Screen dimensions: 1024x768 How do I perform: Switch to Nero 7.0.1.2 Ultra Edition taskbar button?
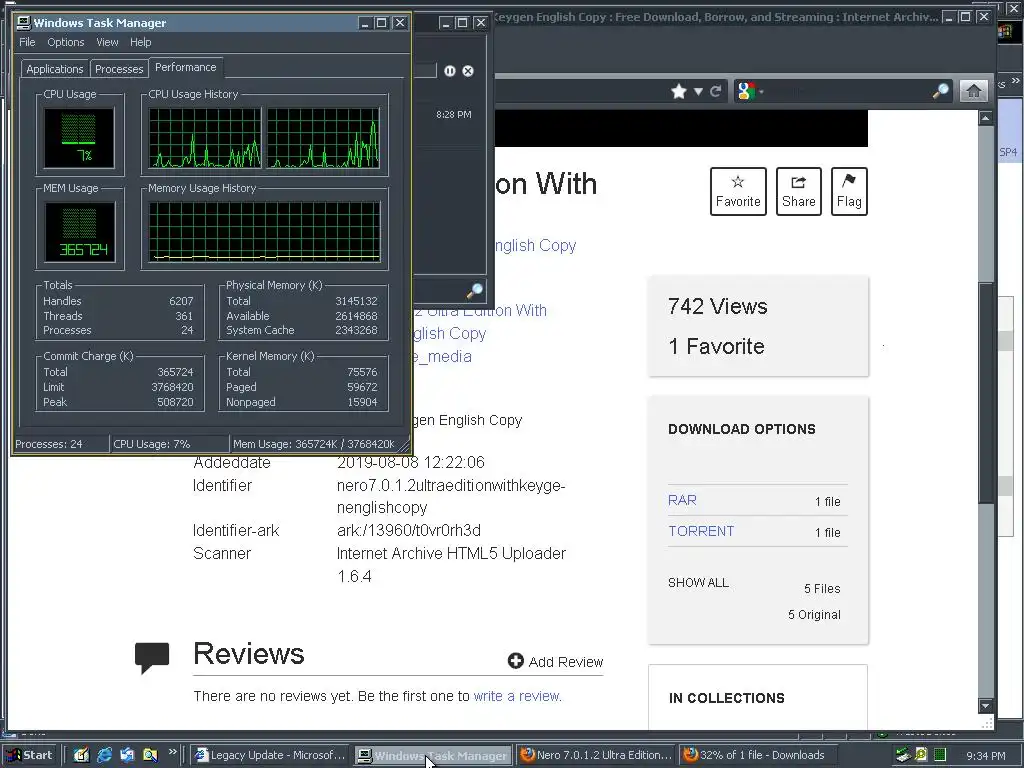(x=596, y=755)
